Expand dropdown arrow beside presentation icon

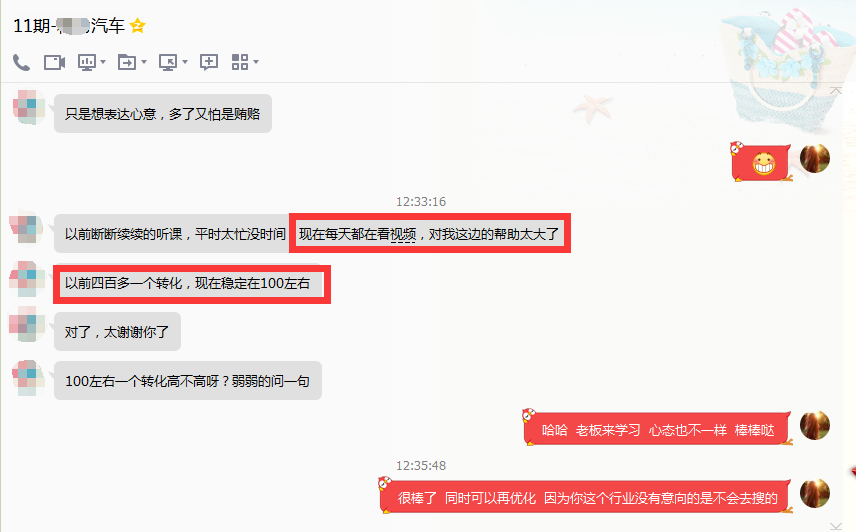[103, 62]
